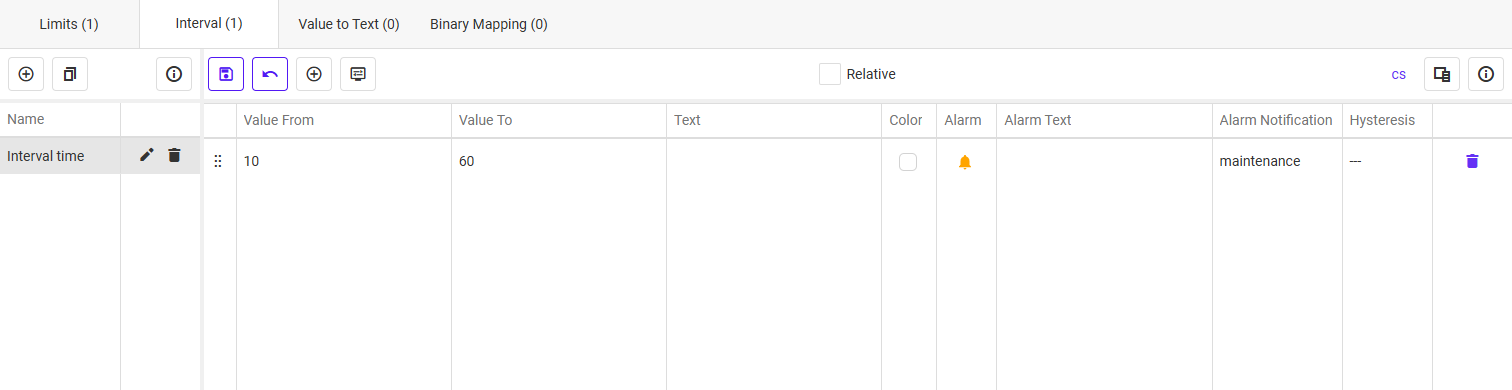The width and height of the screenshot is (1512, 390).
Task: Open the Value to Text (0) tab
Action: [349, 24]
